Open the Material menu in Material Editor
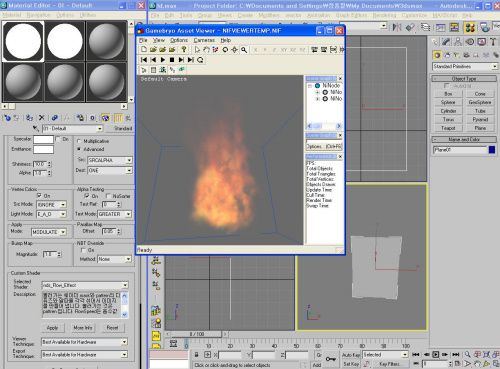 tap(12, 15)
